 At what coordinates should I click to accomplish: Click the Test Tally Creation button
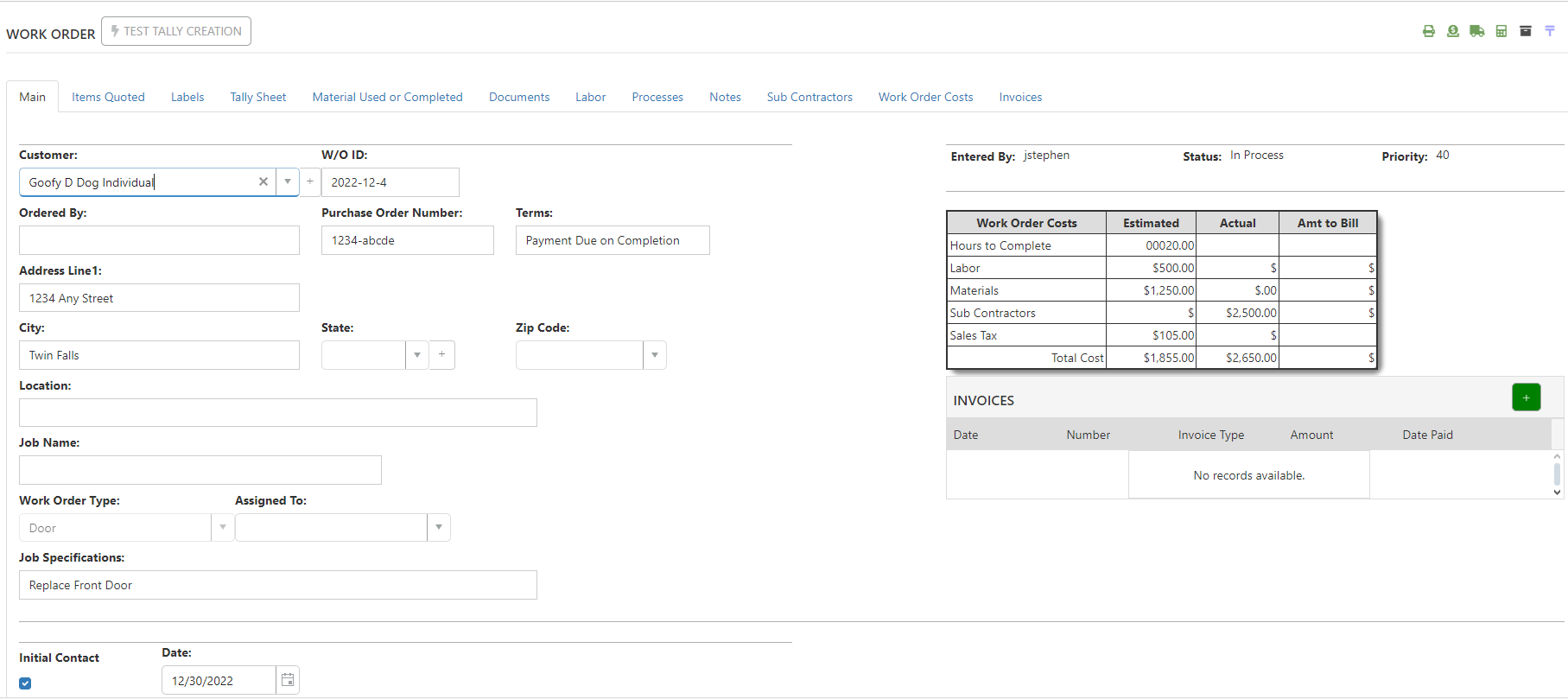176,31
